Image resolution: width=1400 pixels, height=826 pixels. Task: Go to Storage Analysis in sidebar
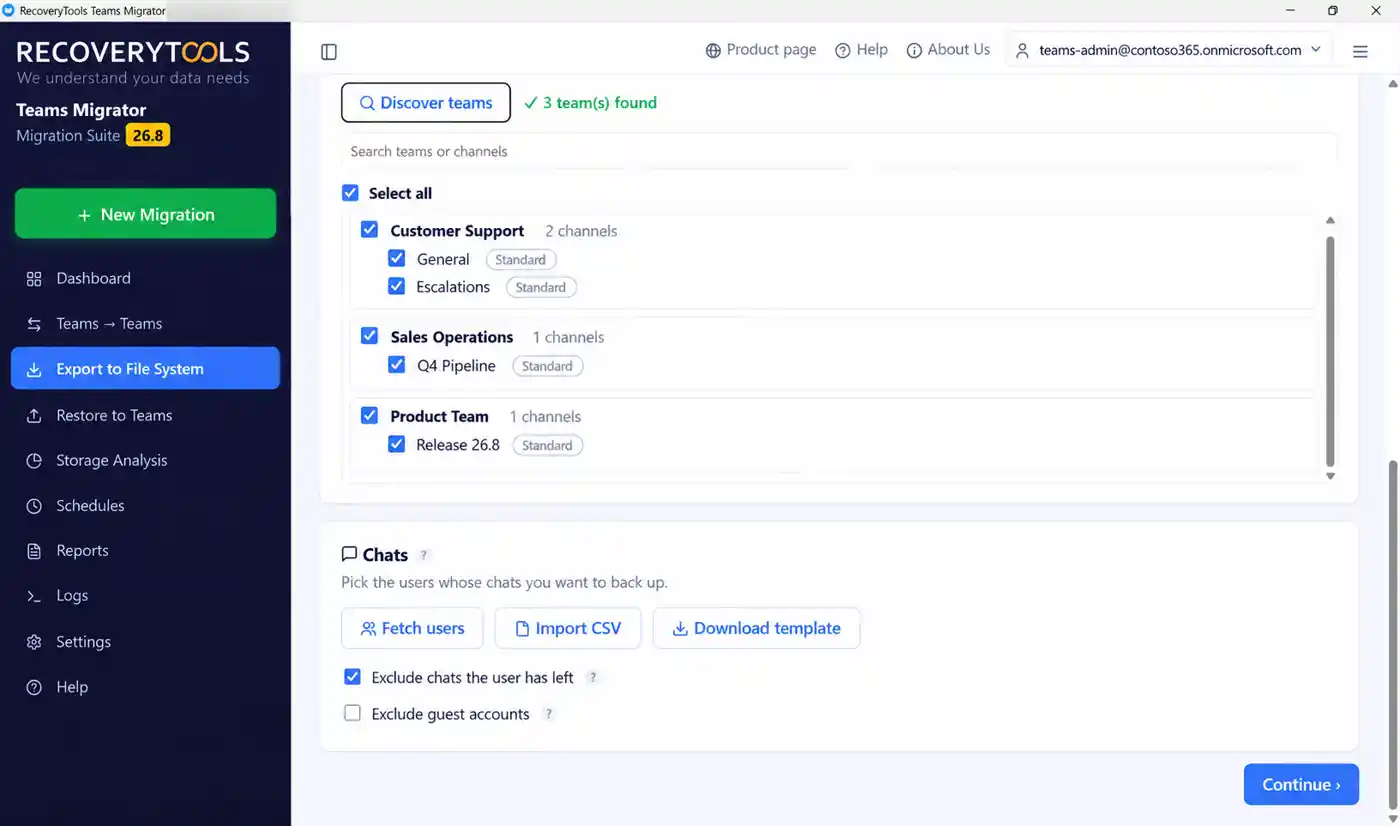click(145, 461)
